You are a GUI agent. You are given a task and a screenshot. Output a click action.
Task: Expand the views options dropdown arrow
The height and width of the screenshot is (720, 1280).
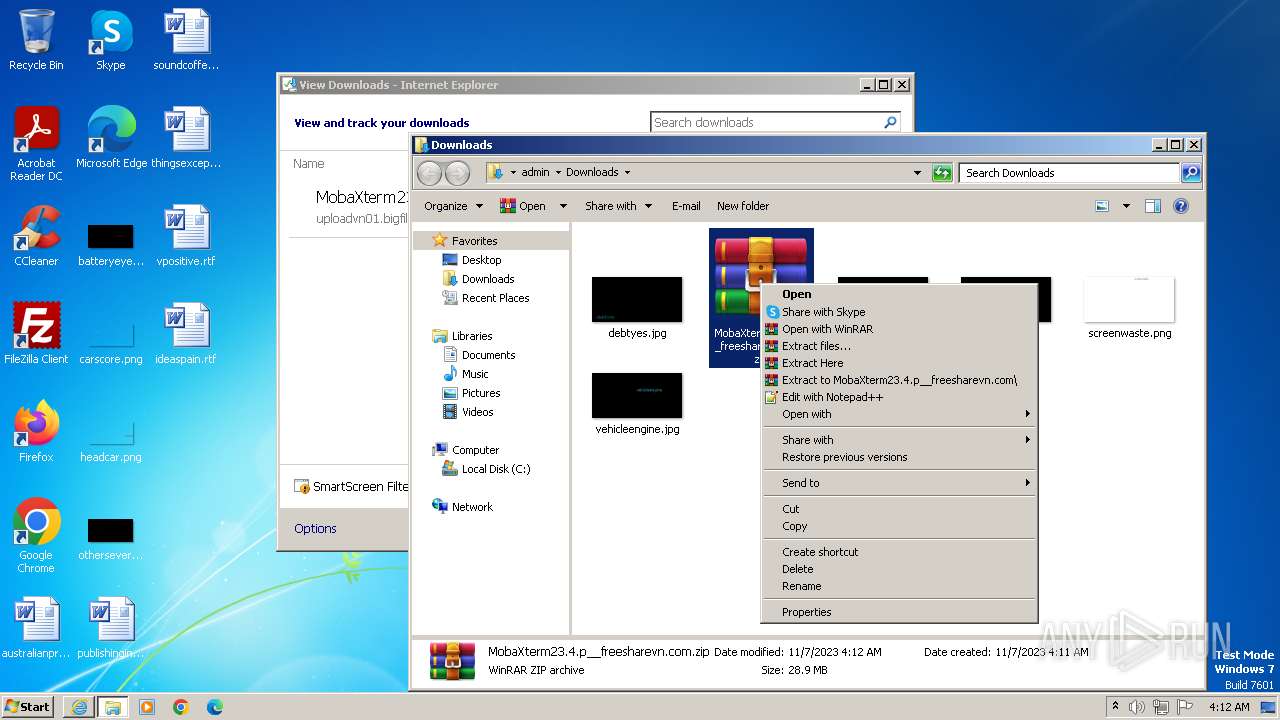[1126, 206]
